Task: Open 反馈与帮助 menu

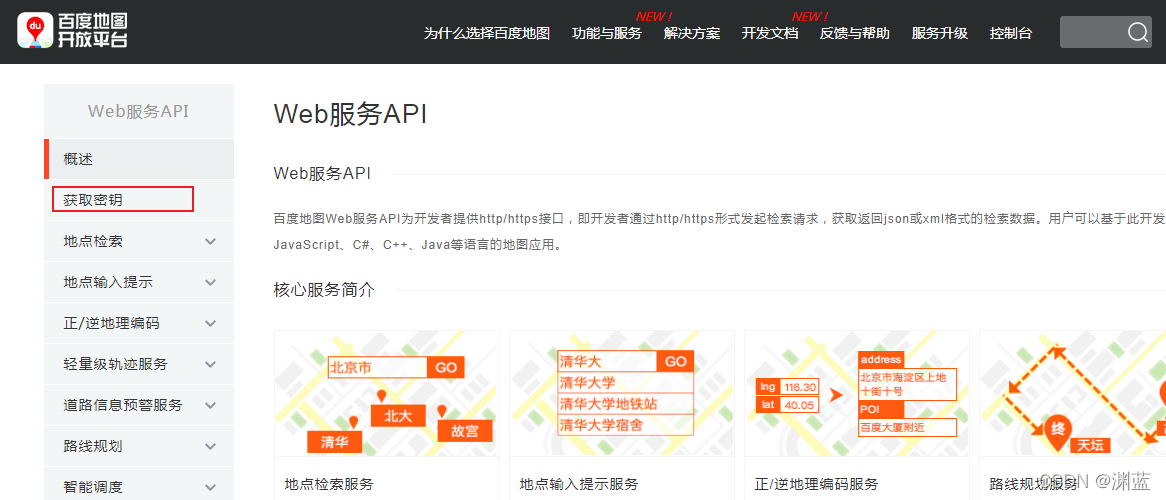Action: pos(855,33)
